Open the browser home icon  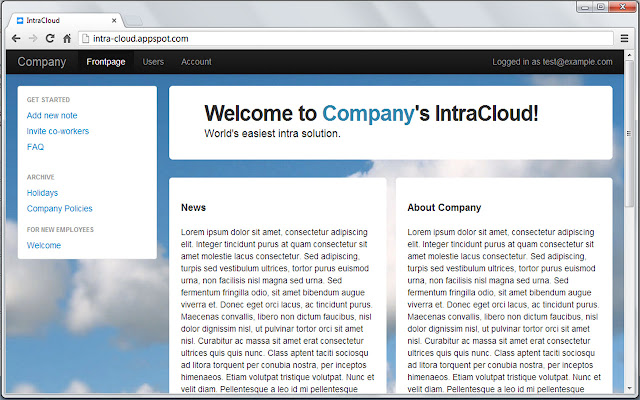[x=67, y=38]
